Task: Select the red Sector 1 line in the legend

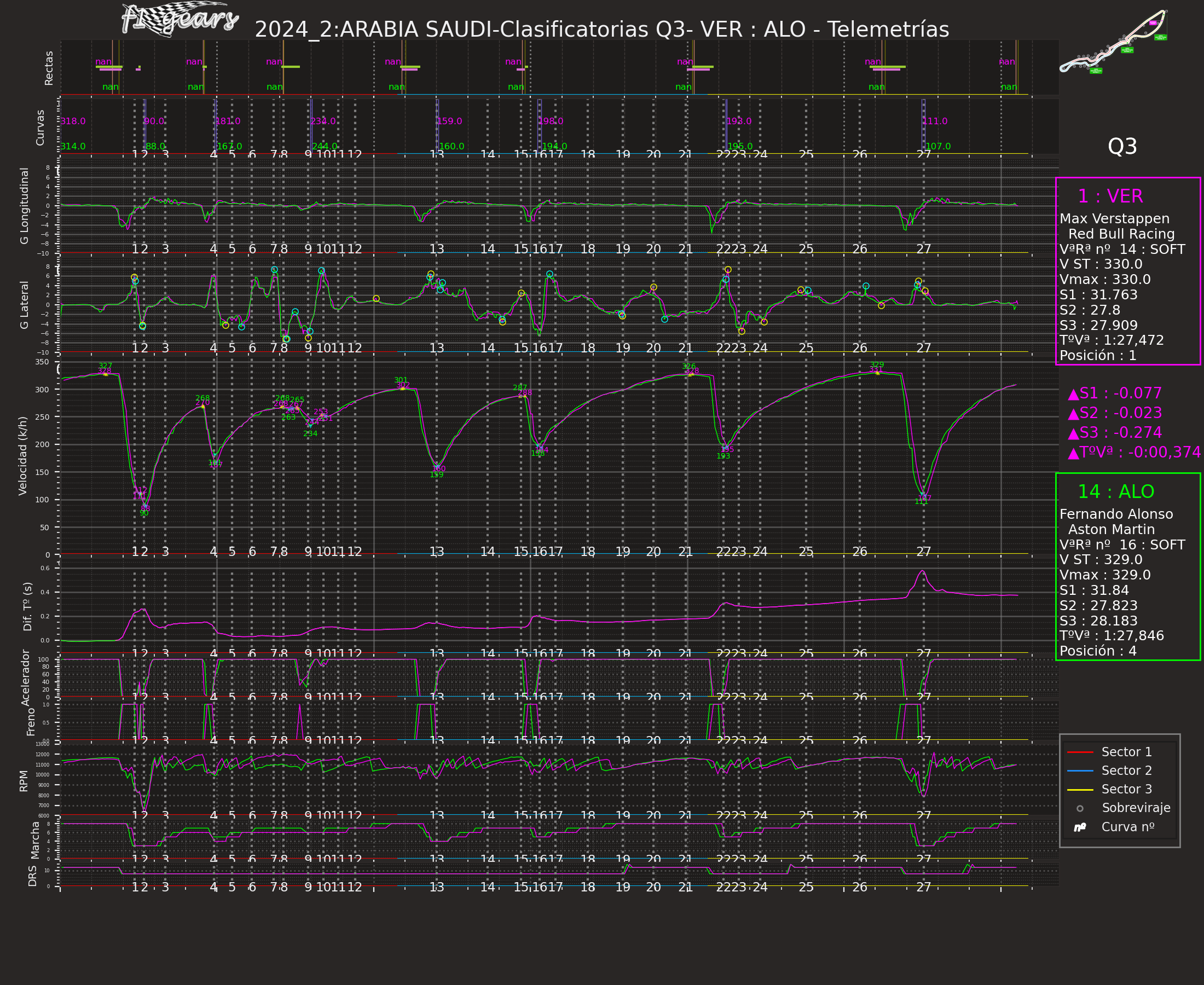Action: (x=1080, y=752)
